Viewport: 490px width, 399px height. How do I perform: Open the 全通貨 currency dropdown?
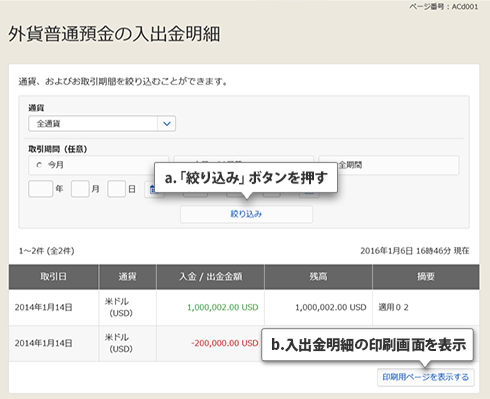(x=102, y=124)
